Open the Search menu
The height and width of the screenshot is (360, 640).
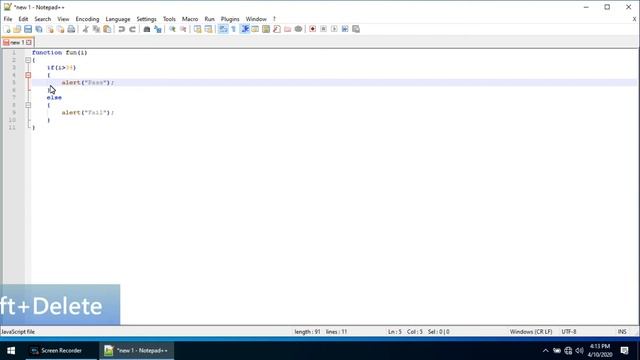click(42, 19)
